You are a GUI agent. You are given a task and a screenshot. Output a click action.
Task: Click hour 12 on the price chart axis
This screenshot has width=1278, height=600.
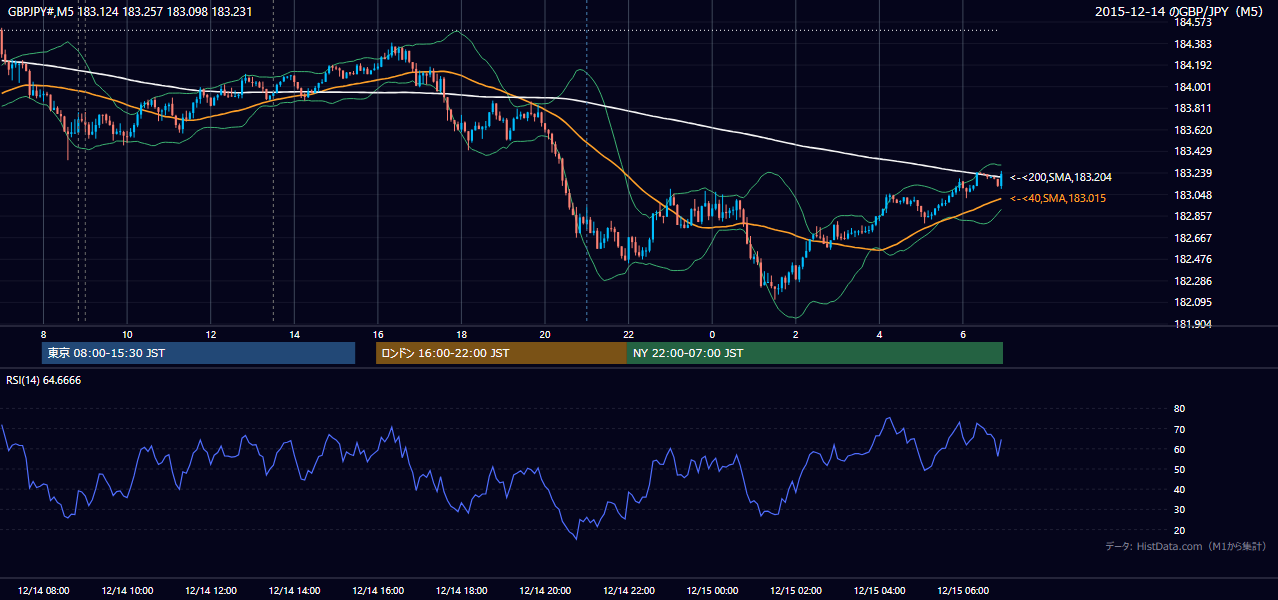pos(211,334)
